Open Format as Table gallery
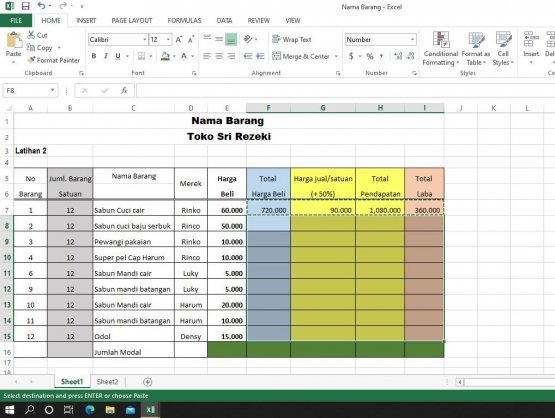The image size is (555, 418). (x=476, y=48)
